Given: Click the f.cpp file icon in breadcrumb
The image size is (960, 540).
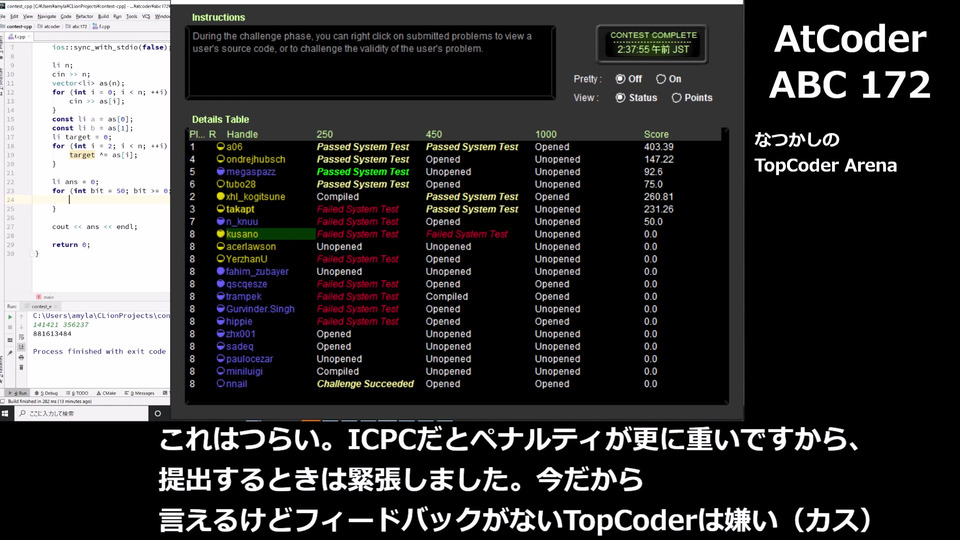Looking at the screenshot, I should tap(95, 26).
